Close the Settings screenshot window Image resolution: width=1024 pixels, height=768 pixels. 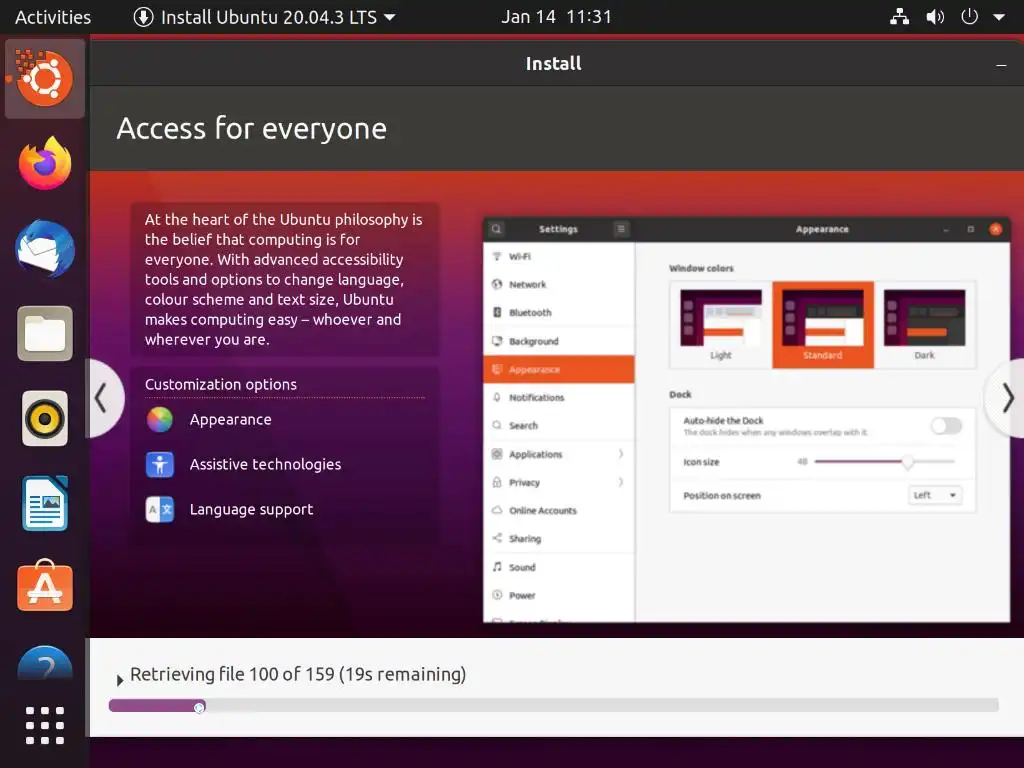[995, 229]
